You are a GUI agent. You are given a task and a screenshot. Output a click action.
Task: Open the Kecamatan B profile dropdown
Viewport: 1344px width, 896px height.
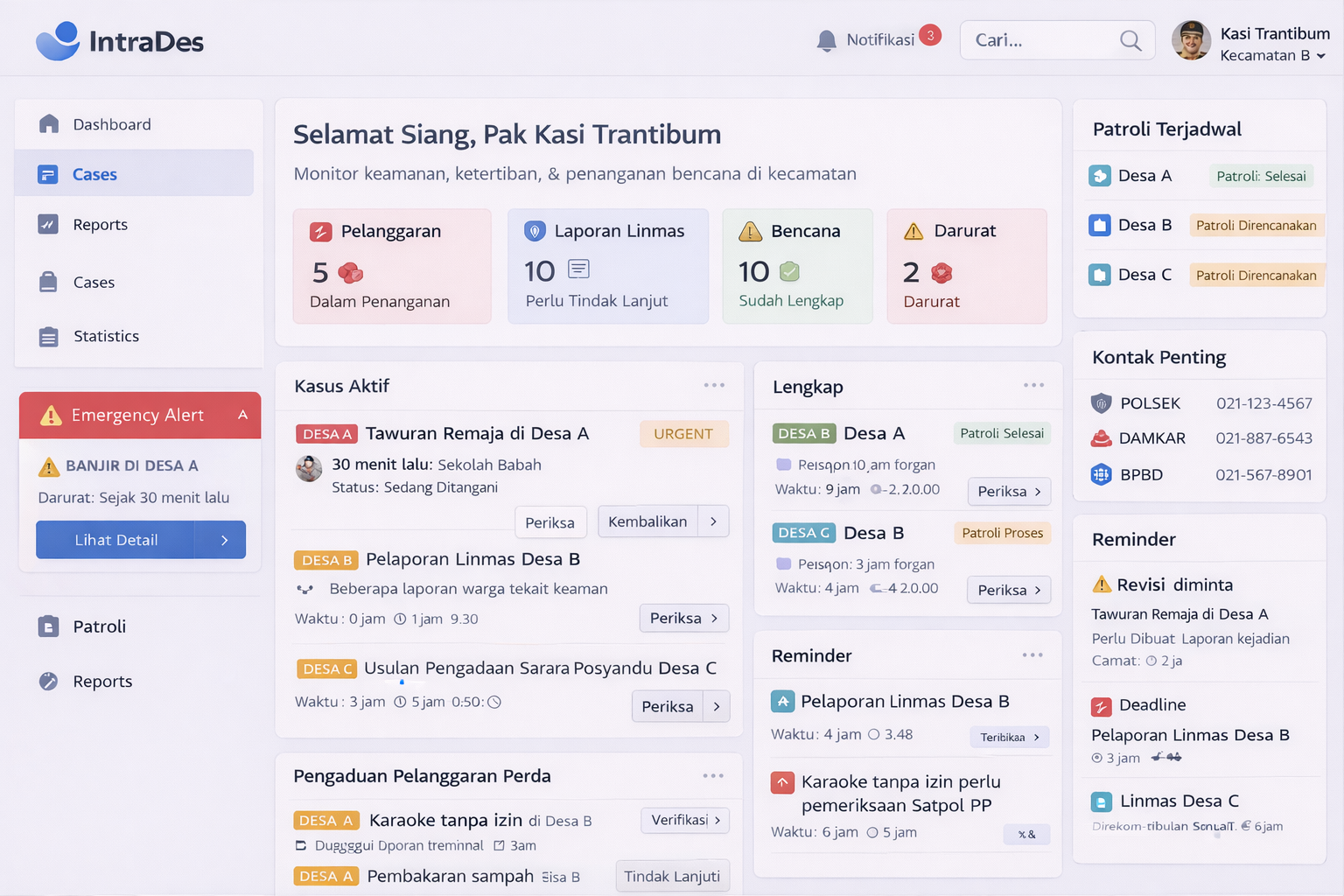(x=1320, y=56)
